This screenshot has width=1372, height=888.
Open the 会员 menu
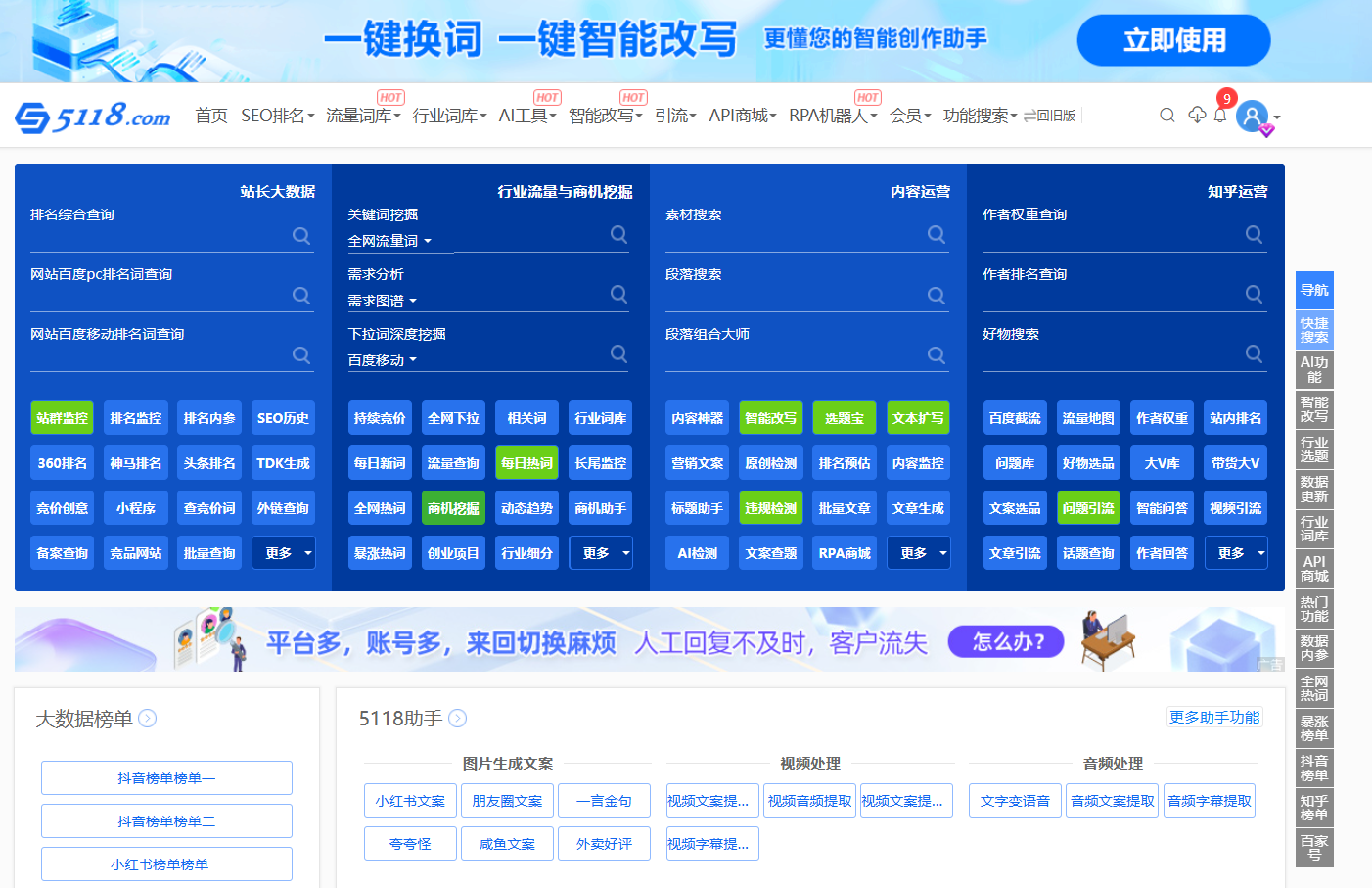pos(910,116)
